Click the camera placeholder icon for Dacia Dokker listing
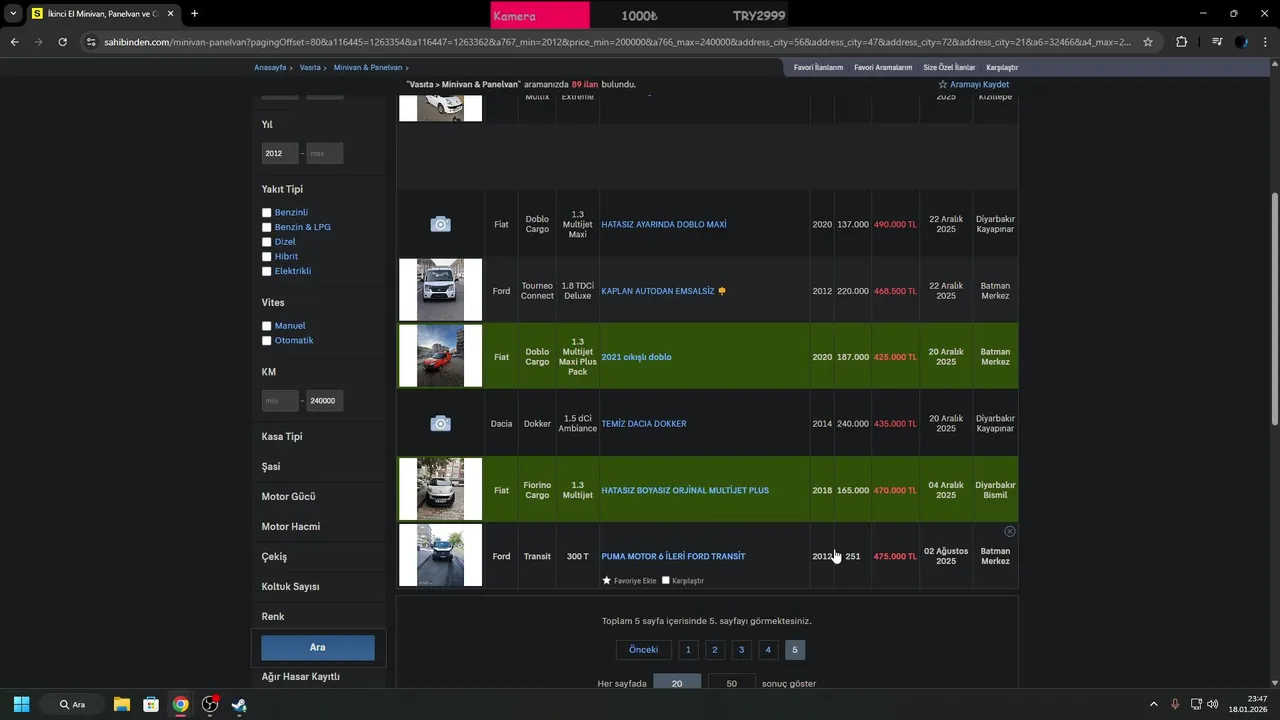 440,424
